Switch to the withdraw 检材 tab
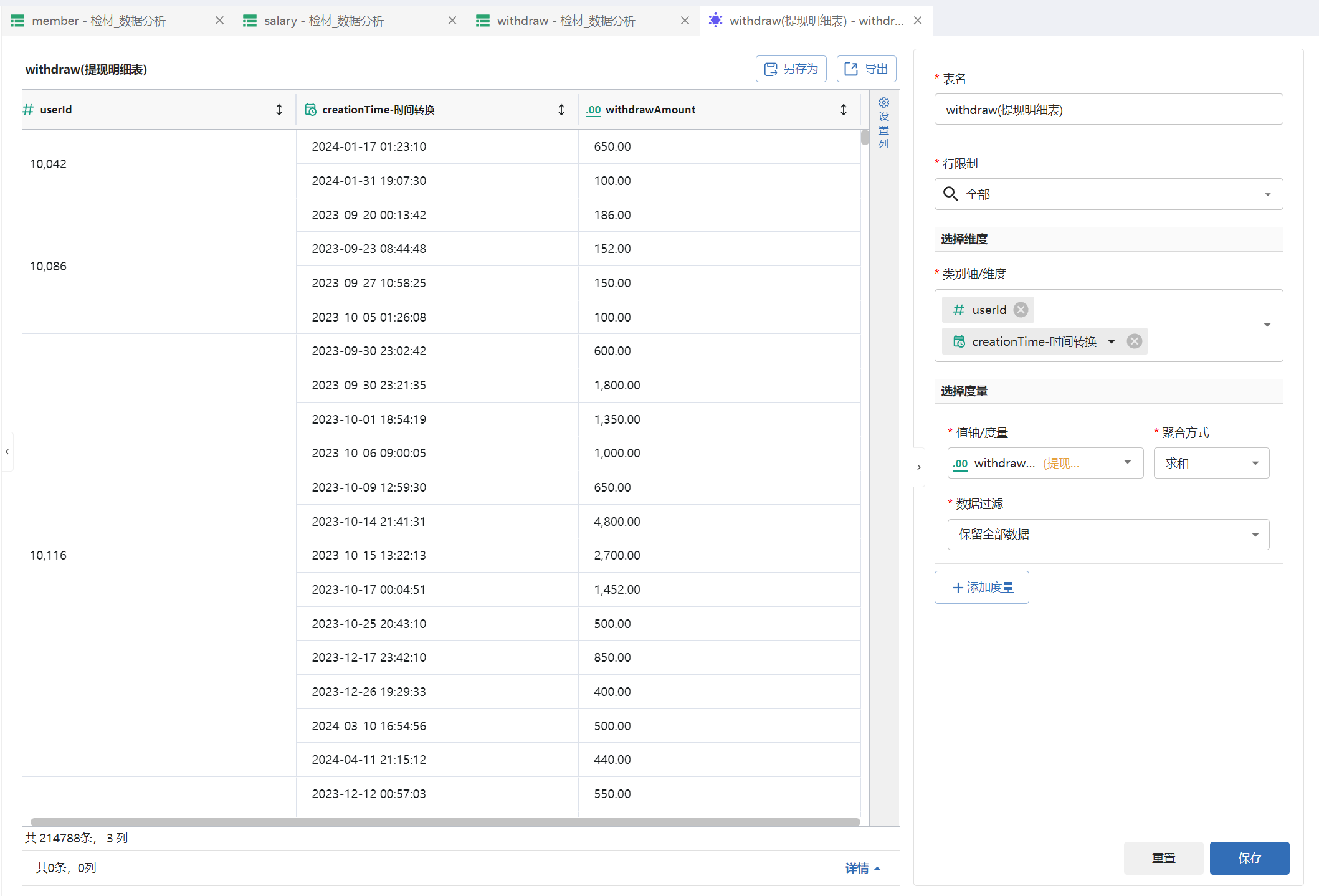1319x896 pixels. click(566, 21)
